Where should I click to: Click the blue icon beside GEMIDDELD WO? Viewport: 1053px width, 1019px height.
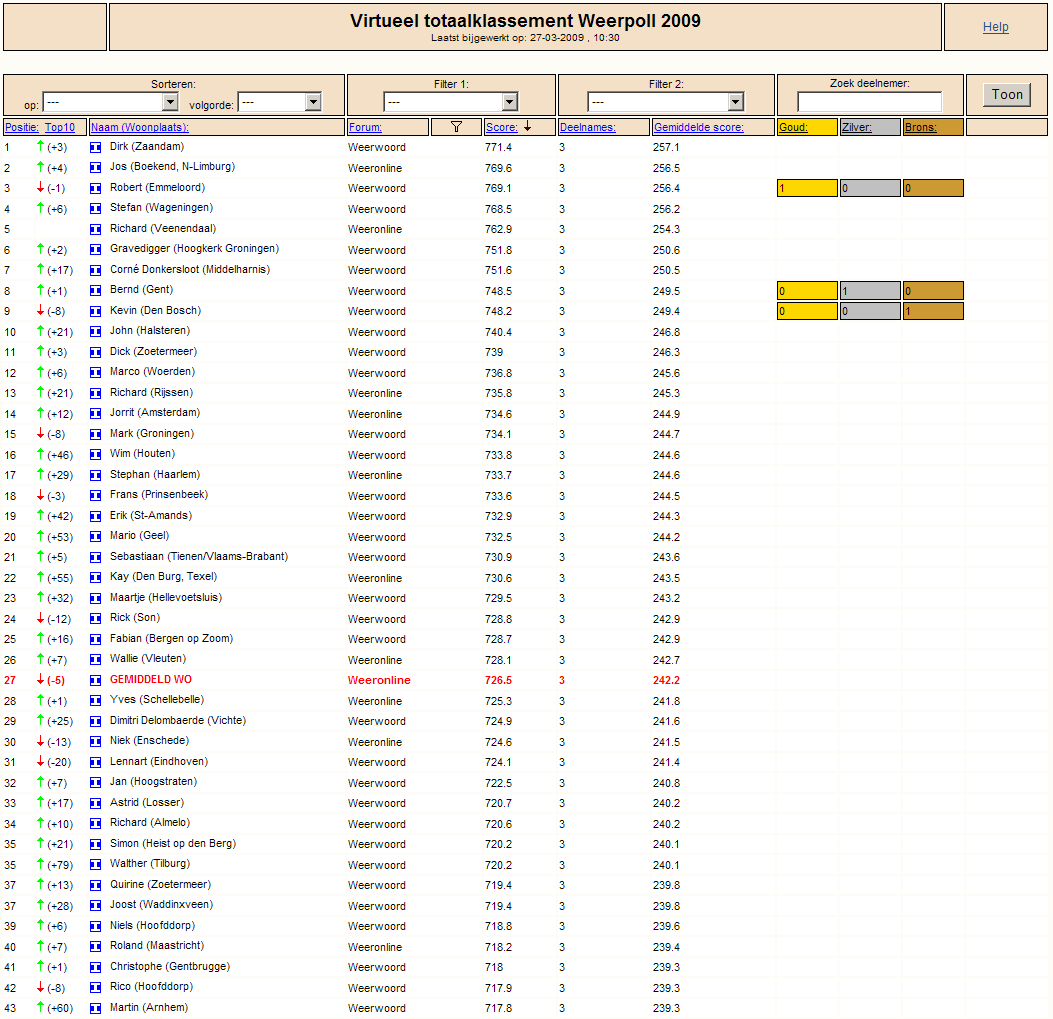[95, 680]
